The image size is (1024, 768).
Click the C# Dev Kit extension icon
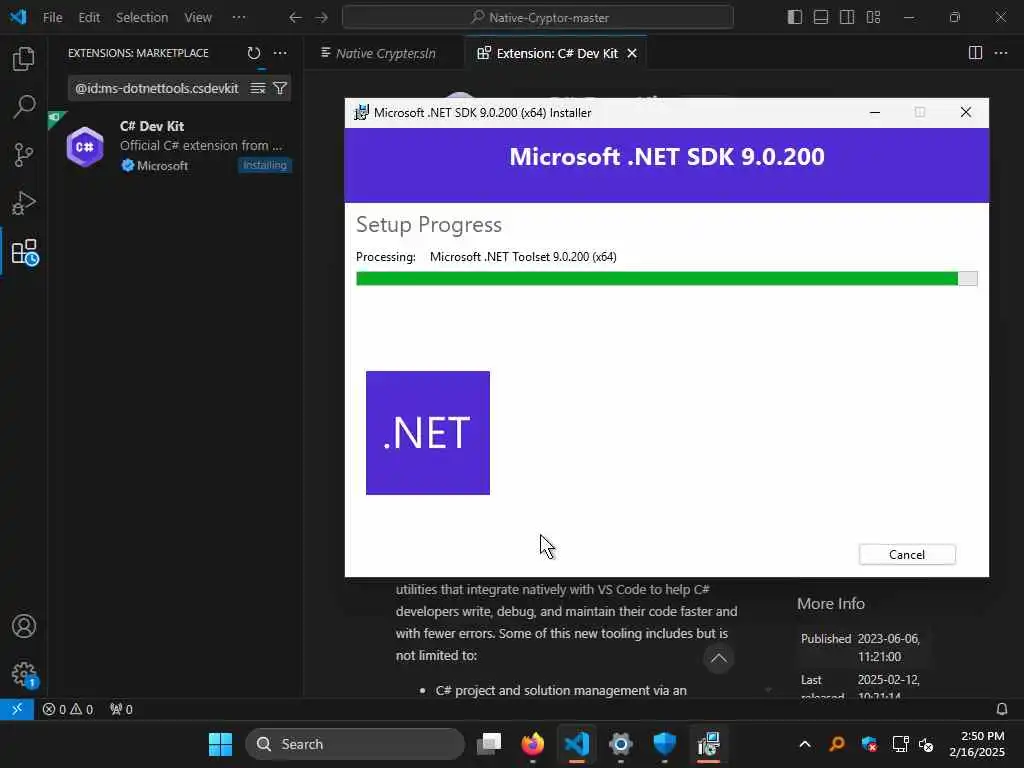(85, 147)
